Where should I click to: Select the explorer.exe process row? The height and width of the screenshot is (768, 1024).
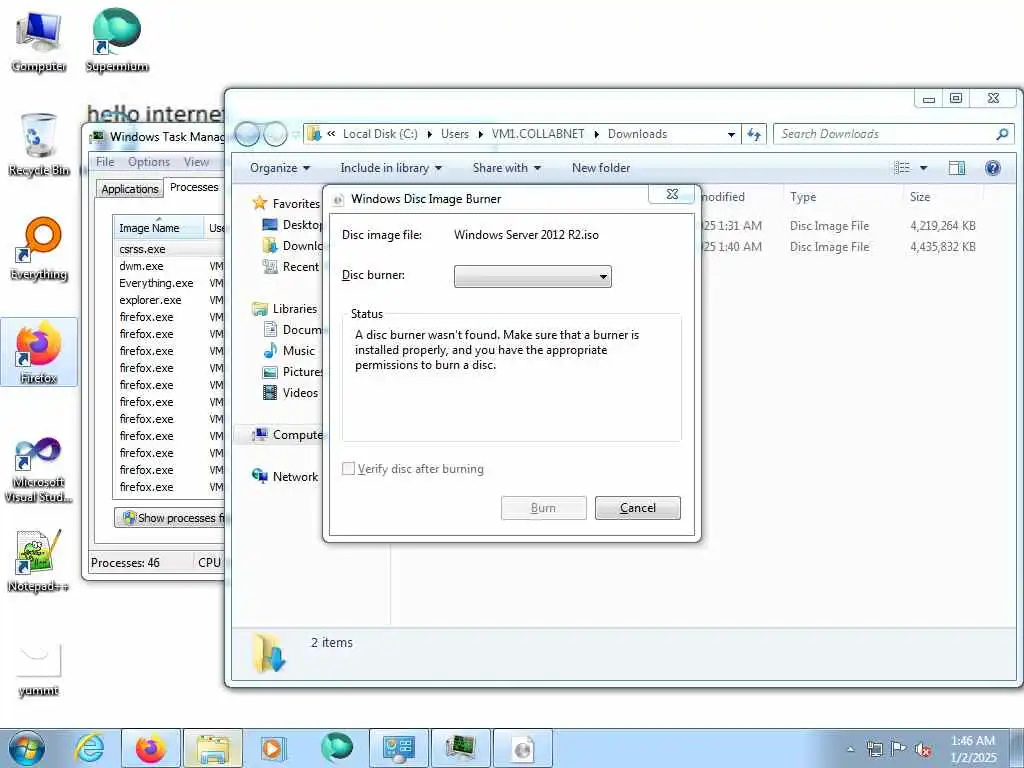tap(170, 300)
